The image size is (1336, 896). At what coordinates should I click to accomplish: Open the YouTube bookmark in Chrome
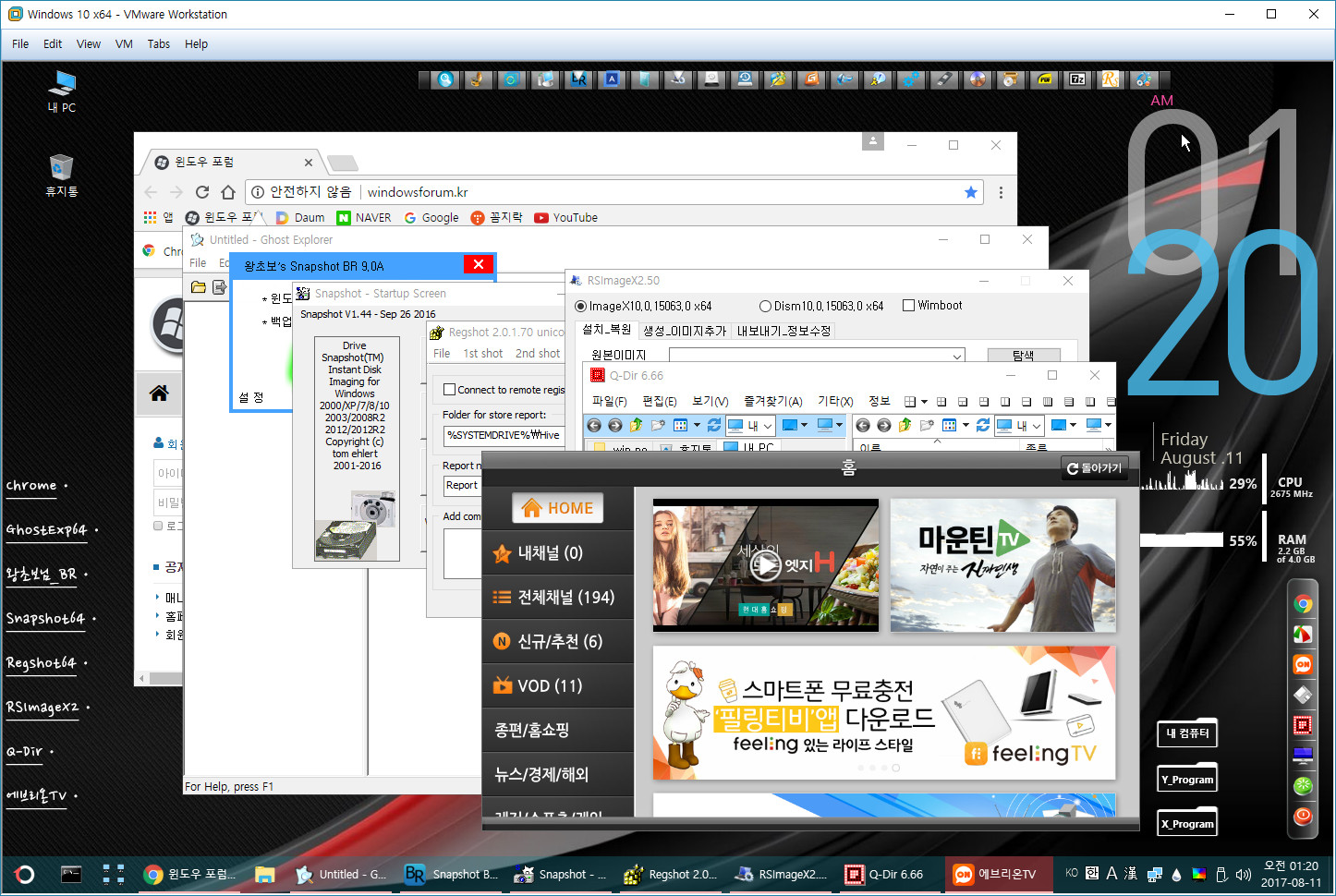click(565, 218)
